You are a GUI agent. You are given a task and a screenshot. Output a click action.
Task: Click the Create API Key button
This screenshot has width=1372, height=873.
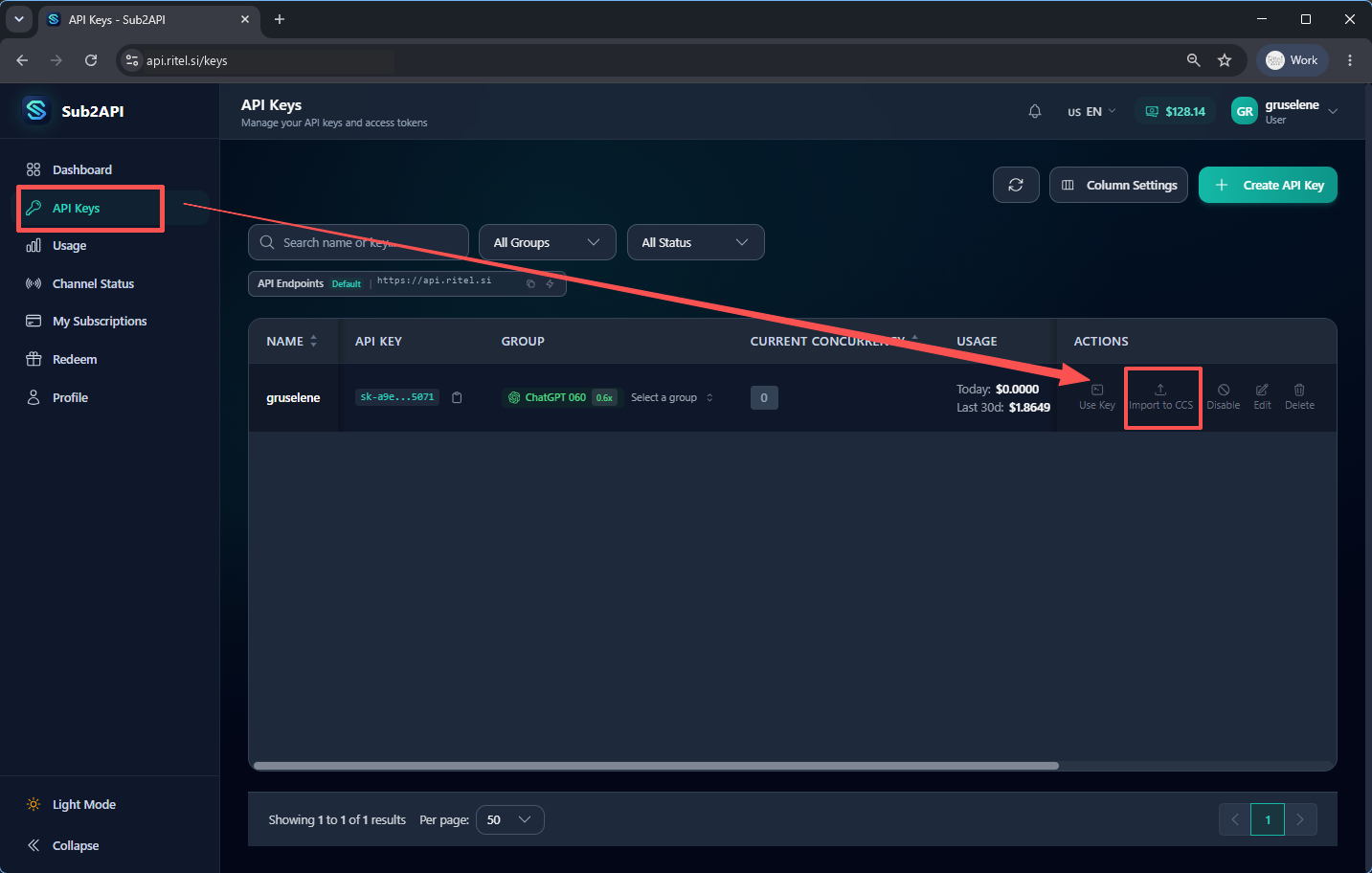1268,185
